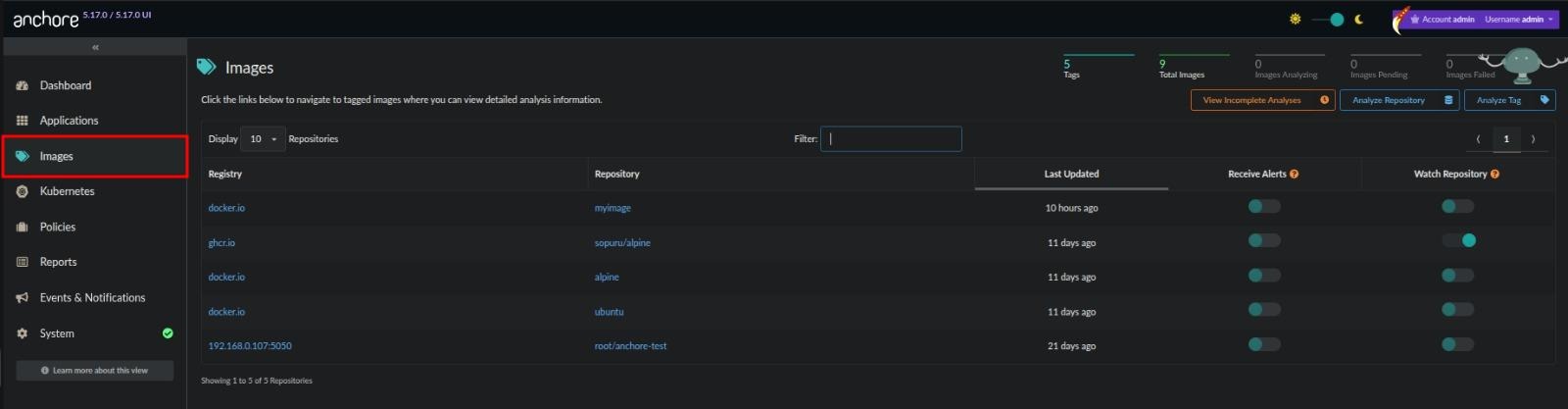Open the myimage repository link
Screen dimensions: 1568x409
[612, 208]
